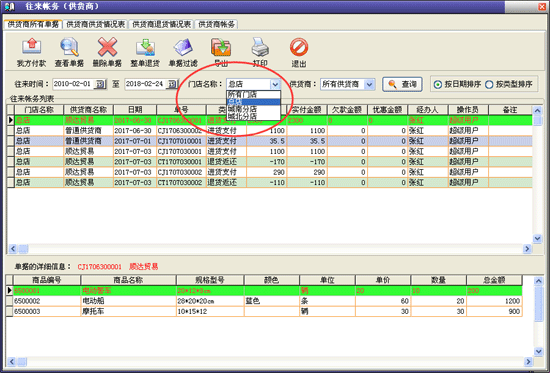Switch to the 供货商供货情况表 tab
Screen dimensions: 550x373
point(95,24)
